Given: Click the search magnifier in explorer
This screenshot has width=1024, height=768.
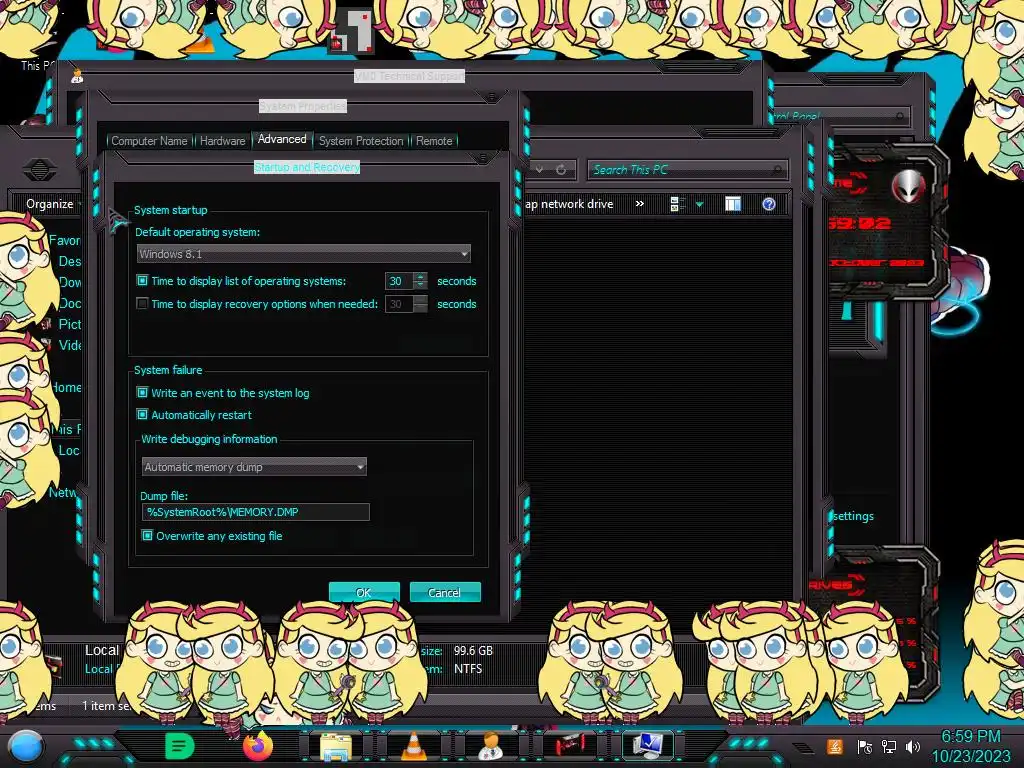Looking at the screenshot, I should (x=776, y=170).
